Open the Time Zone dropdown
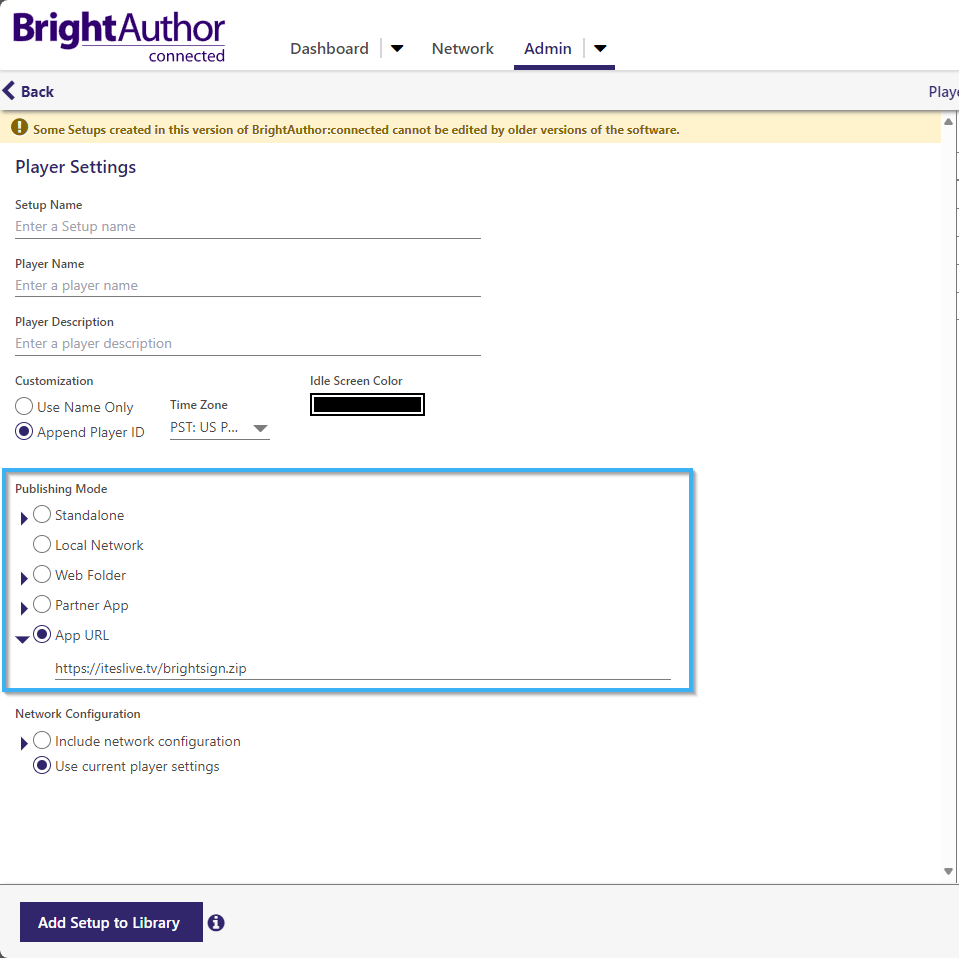Viewport: 959px width, 958px height. [x=260, y=428]
